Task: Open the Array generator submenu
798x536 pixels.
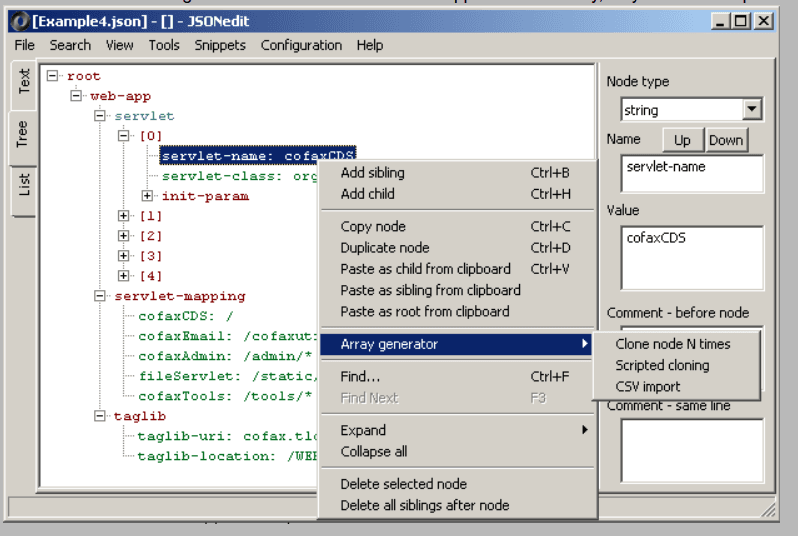Action: (x=457, y=345)
